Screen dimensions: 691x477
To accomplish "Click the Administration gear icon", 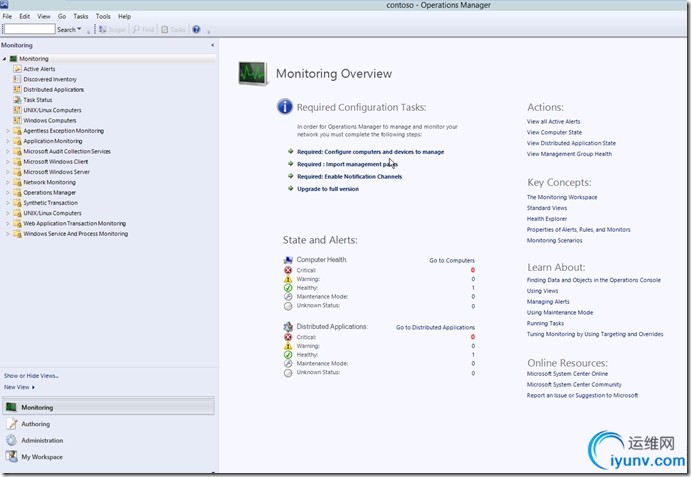I will tap(11, 440).
